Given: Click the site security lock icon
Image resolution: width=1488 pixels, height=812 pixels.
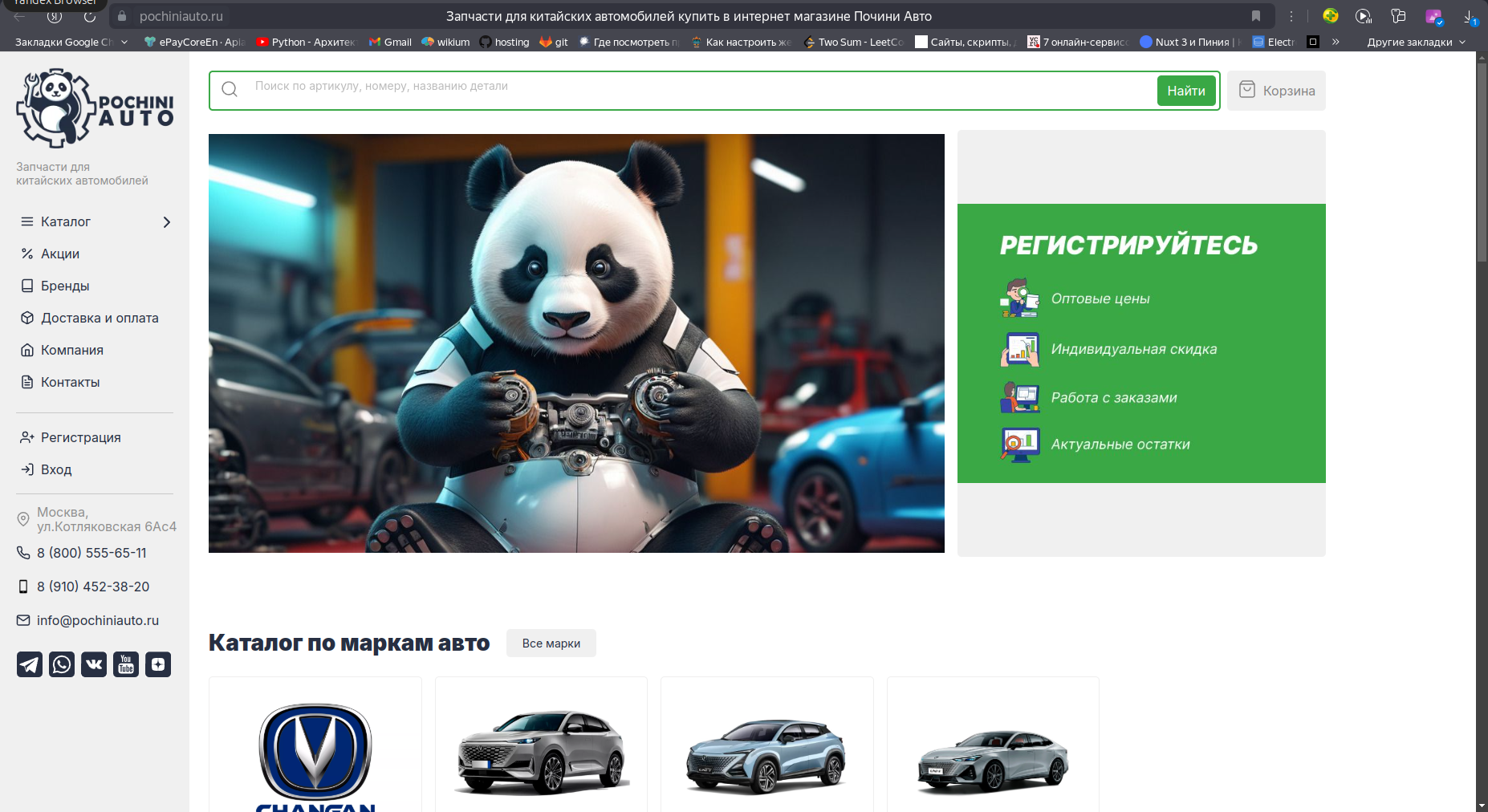Looking at the screenshot, I should click(x=122, y=16).
